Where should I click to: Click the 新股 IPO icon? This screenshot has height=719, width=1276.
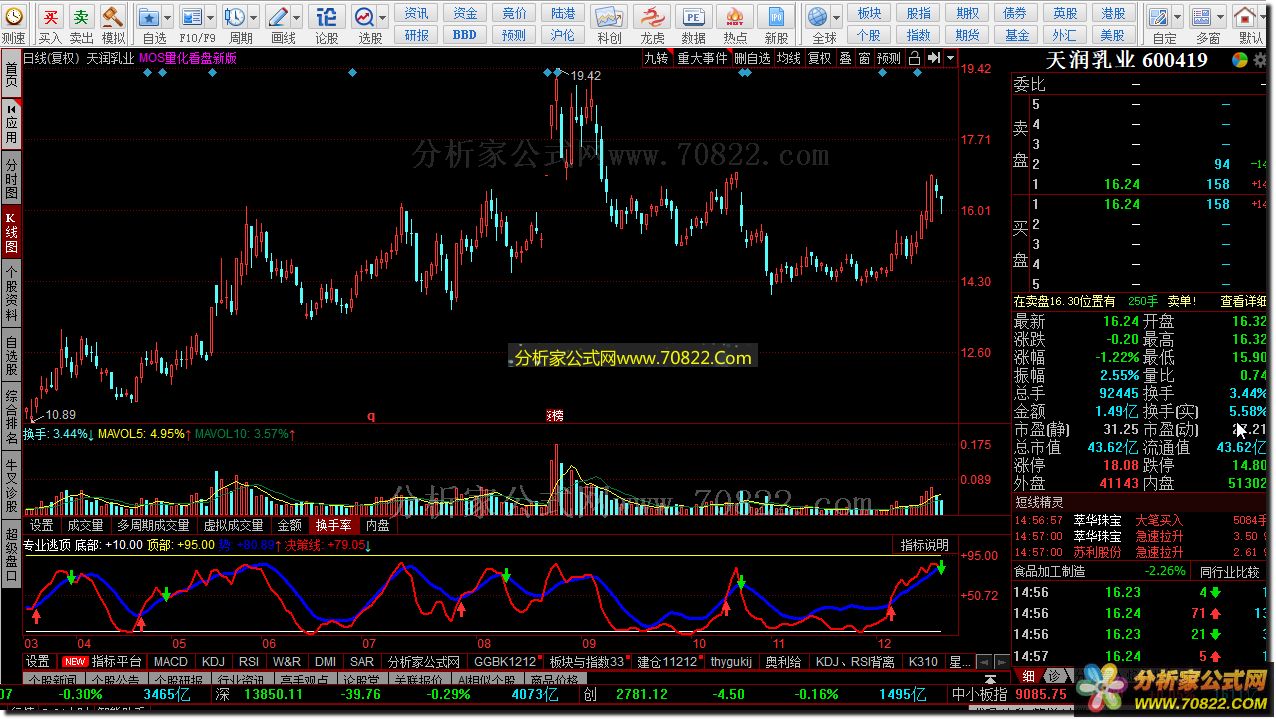coord(776,17)
